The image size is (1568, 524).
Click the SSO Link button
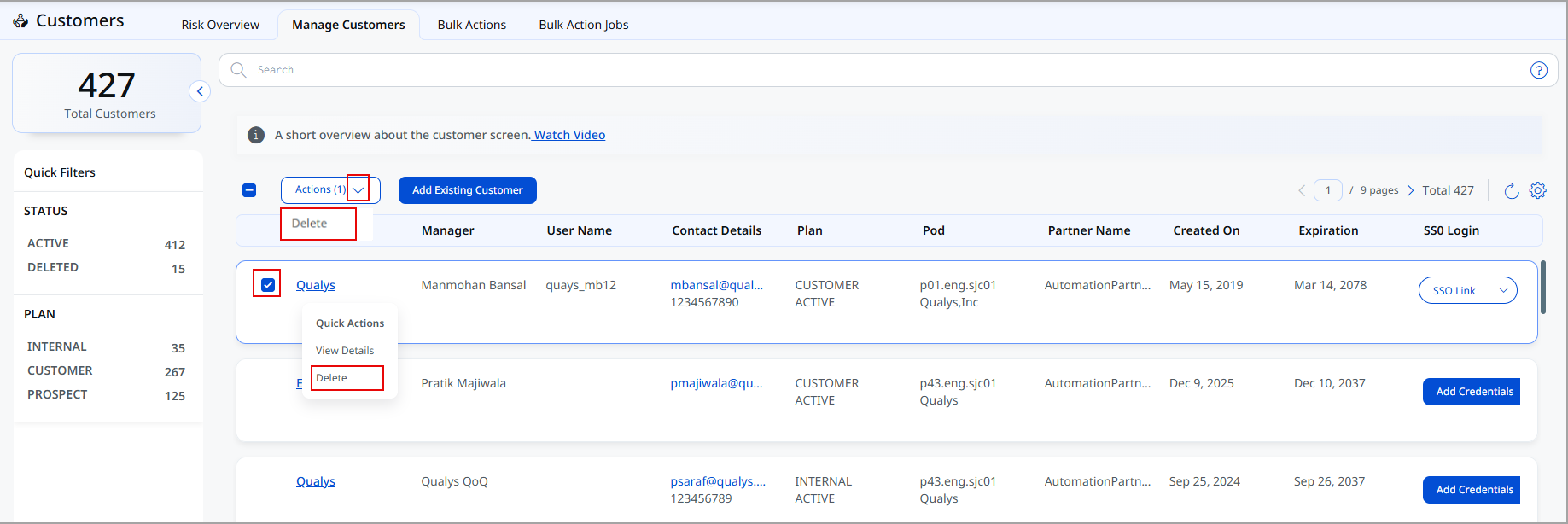tap(1454, 290)
